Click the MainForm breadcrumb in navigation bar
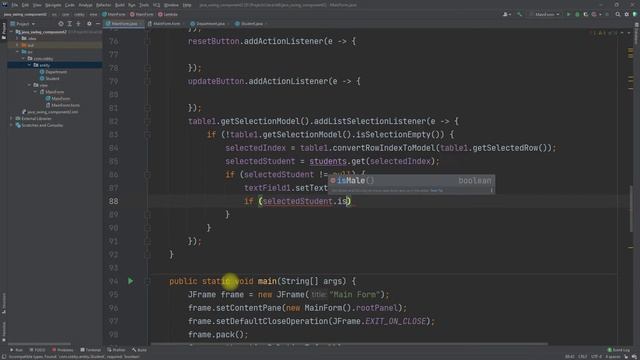Image resolution: width=640 pixels, height=360 pixels. tap(113, 14)
